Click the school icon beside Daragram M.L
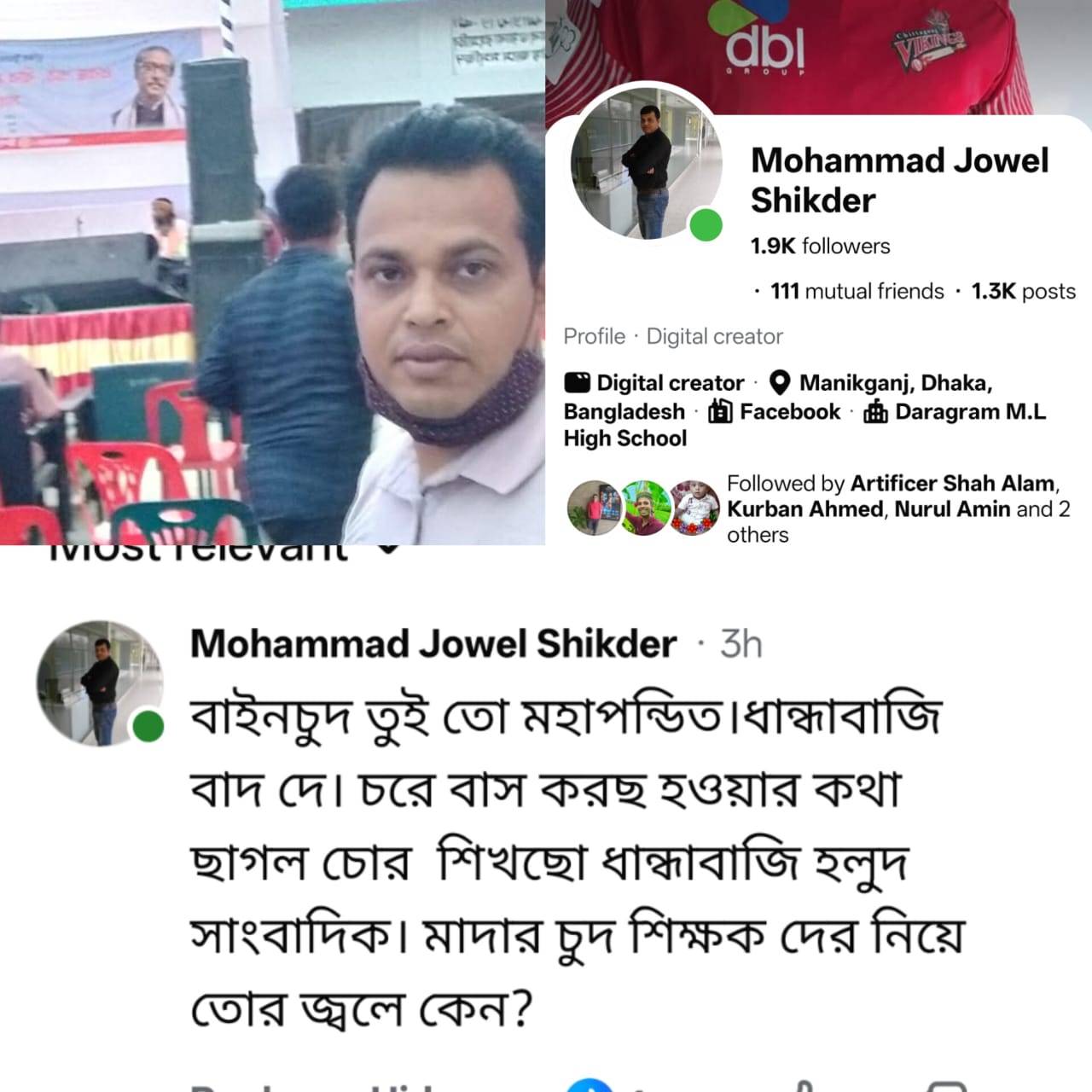Image resolution: width=1092 pixels, height=1092 pixels. [x=875, y=411]
